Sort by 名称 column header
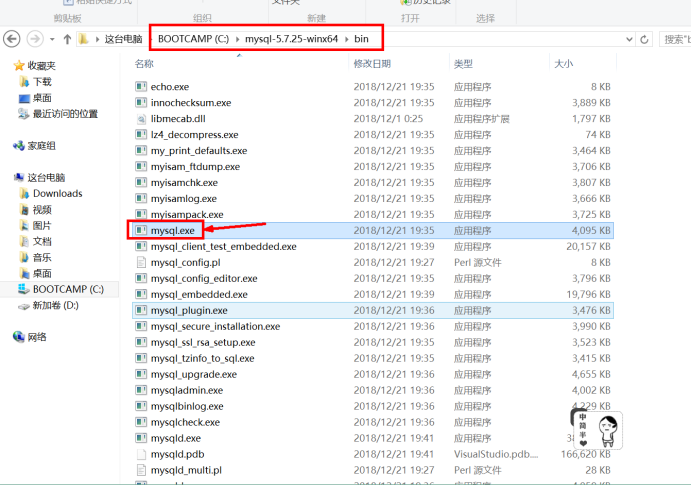Screen dimensions: 692x489 click(144, 64)
